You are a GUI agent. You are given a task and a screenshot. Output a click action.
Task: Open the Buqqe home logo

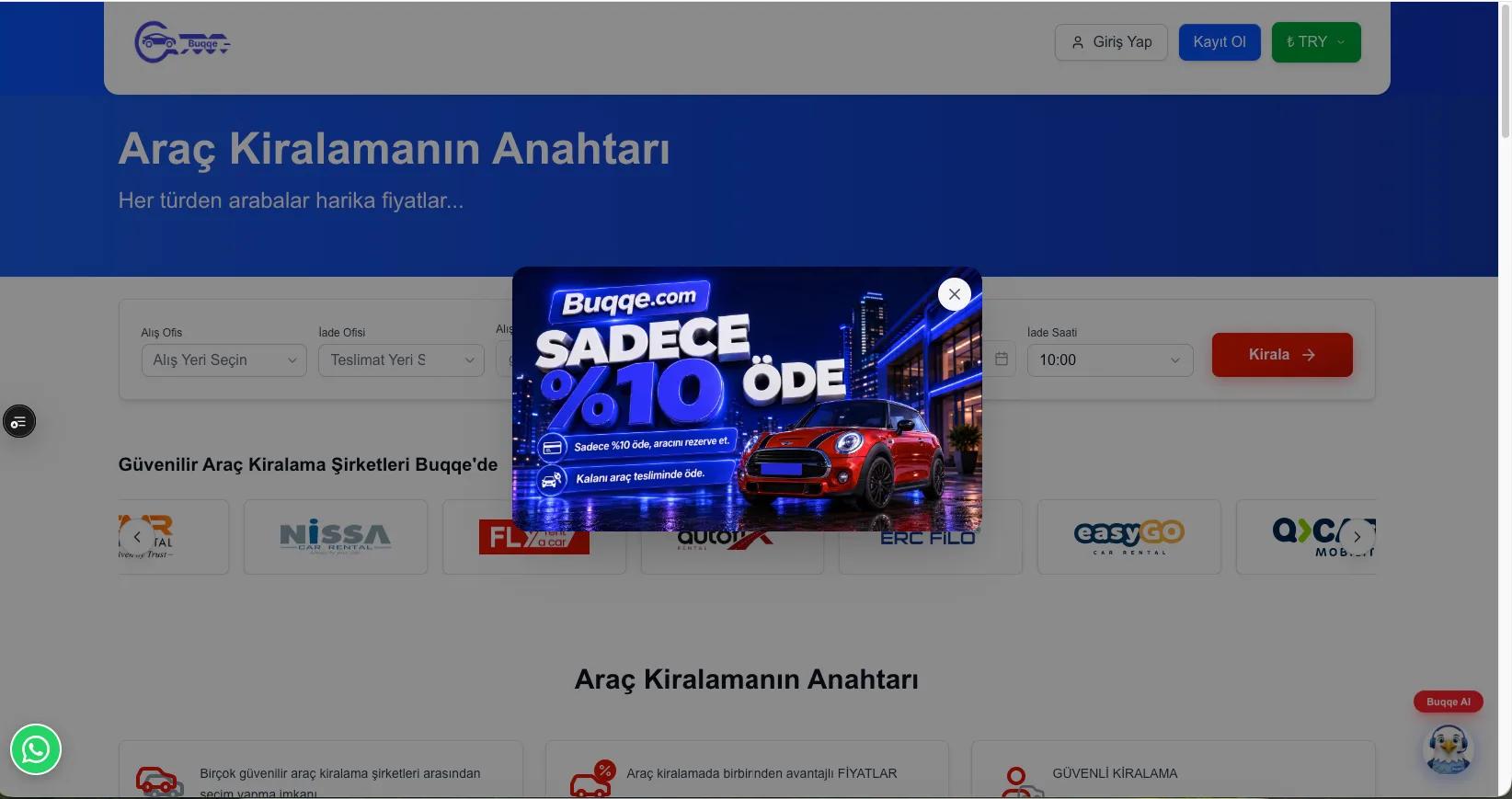[x=183, y=42]
